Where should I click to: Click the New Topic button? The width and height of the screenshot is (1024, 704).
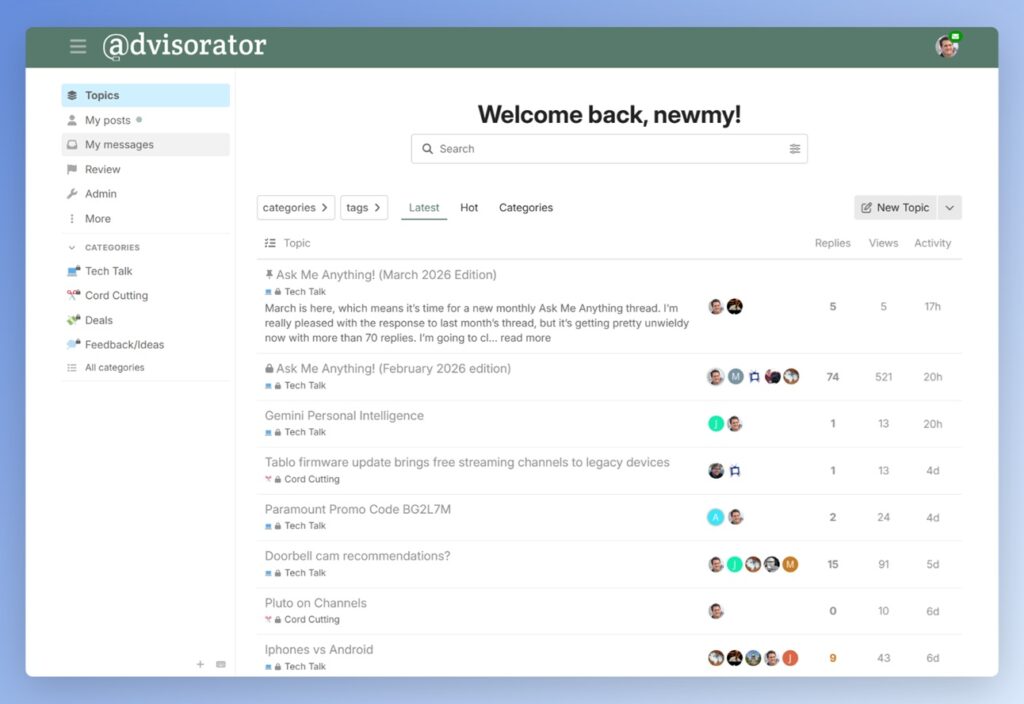click(x=894, y=208)
